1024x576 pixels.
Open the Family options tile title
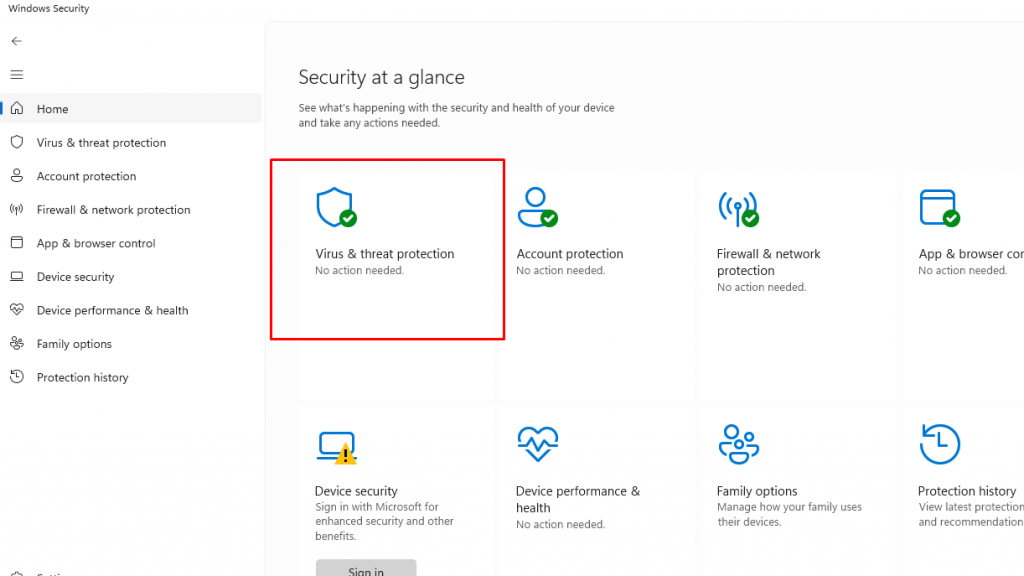tap(757, 490)
